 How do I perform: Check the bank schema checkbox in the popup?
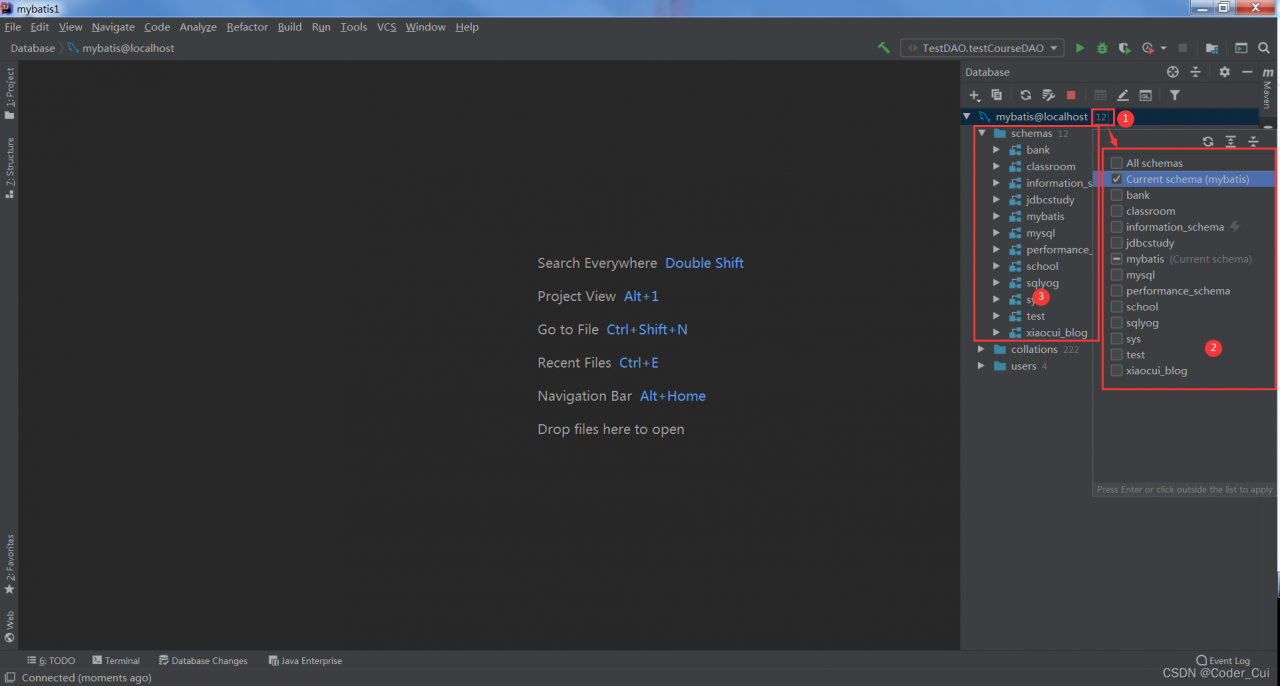[x=1117, y=195]
